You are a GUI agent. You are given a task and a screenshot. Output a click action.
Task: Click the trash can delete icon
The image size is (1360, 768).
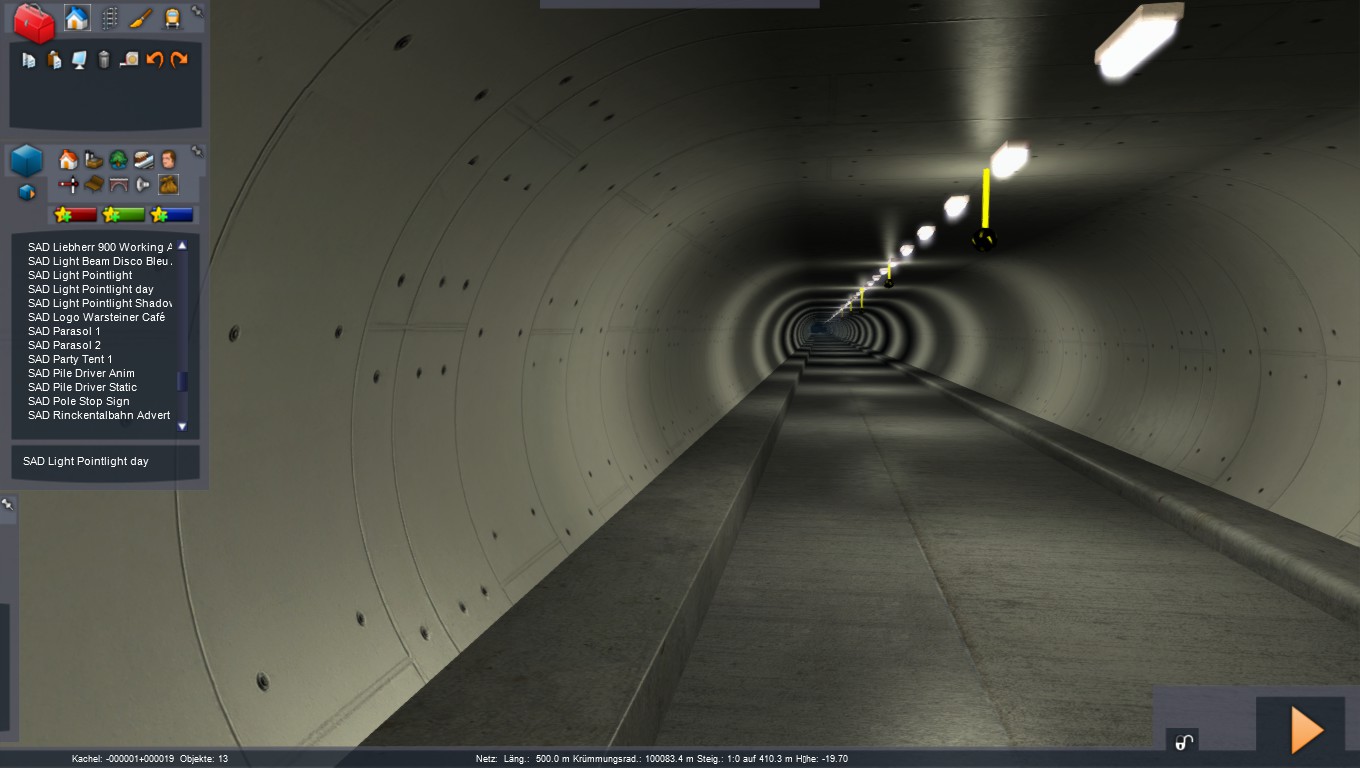click(104, 60)
